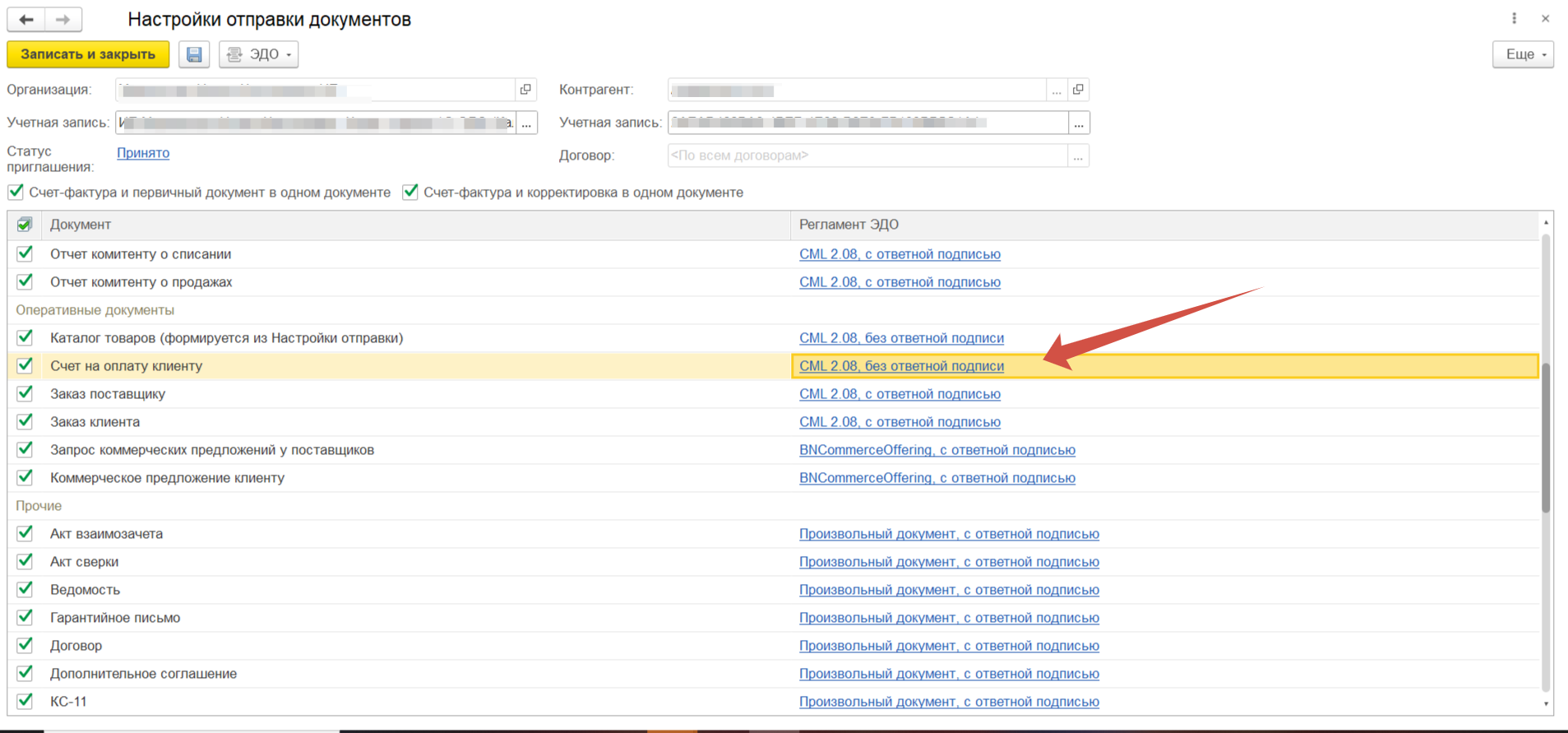Save settings with the floppy disk icon
This screenshot has width=1568, height=733.
tap(194, 54)
